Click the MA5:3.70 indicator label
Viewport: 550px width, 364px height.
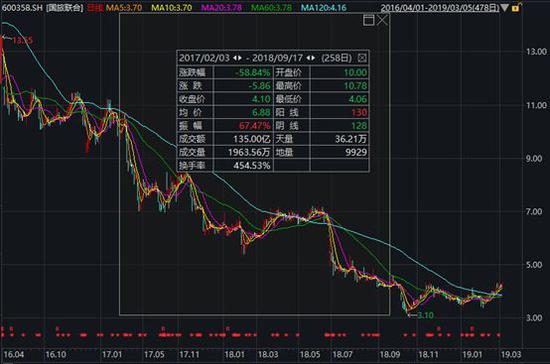pos(124,7)
